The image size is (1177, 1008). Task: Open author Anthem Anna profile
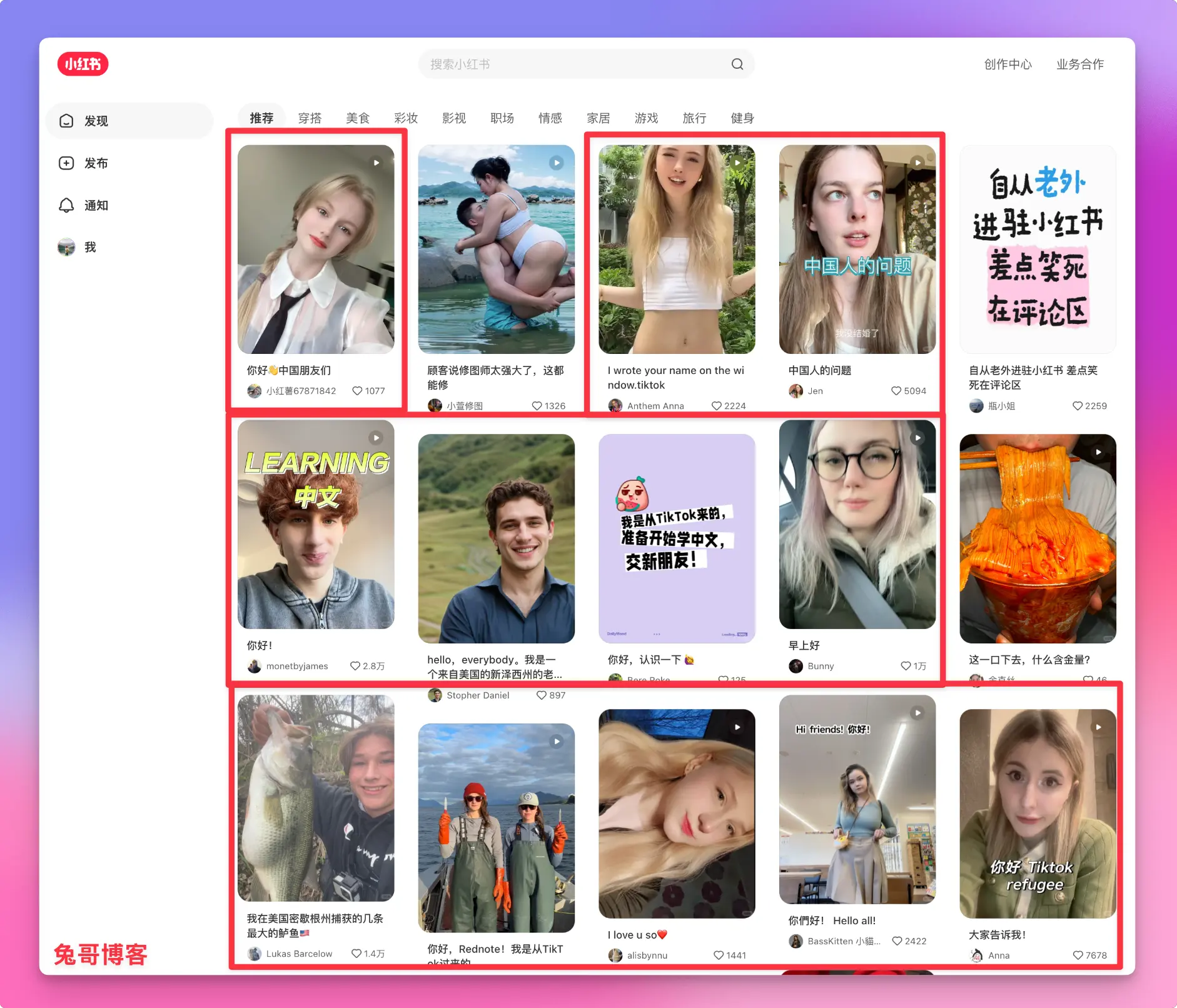coord(647,406)
